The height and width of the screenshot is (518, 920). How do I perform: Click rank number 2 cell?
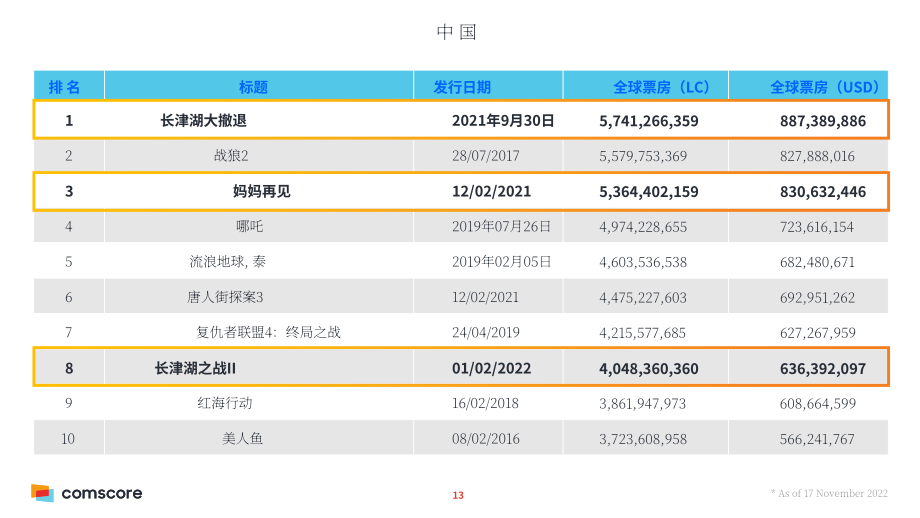click(69, 156)
